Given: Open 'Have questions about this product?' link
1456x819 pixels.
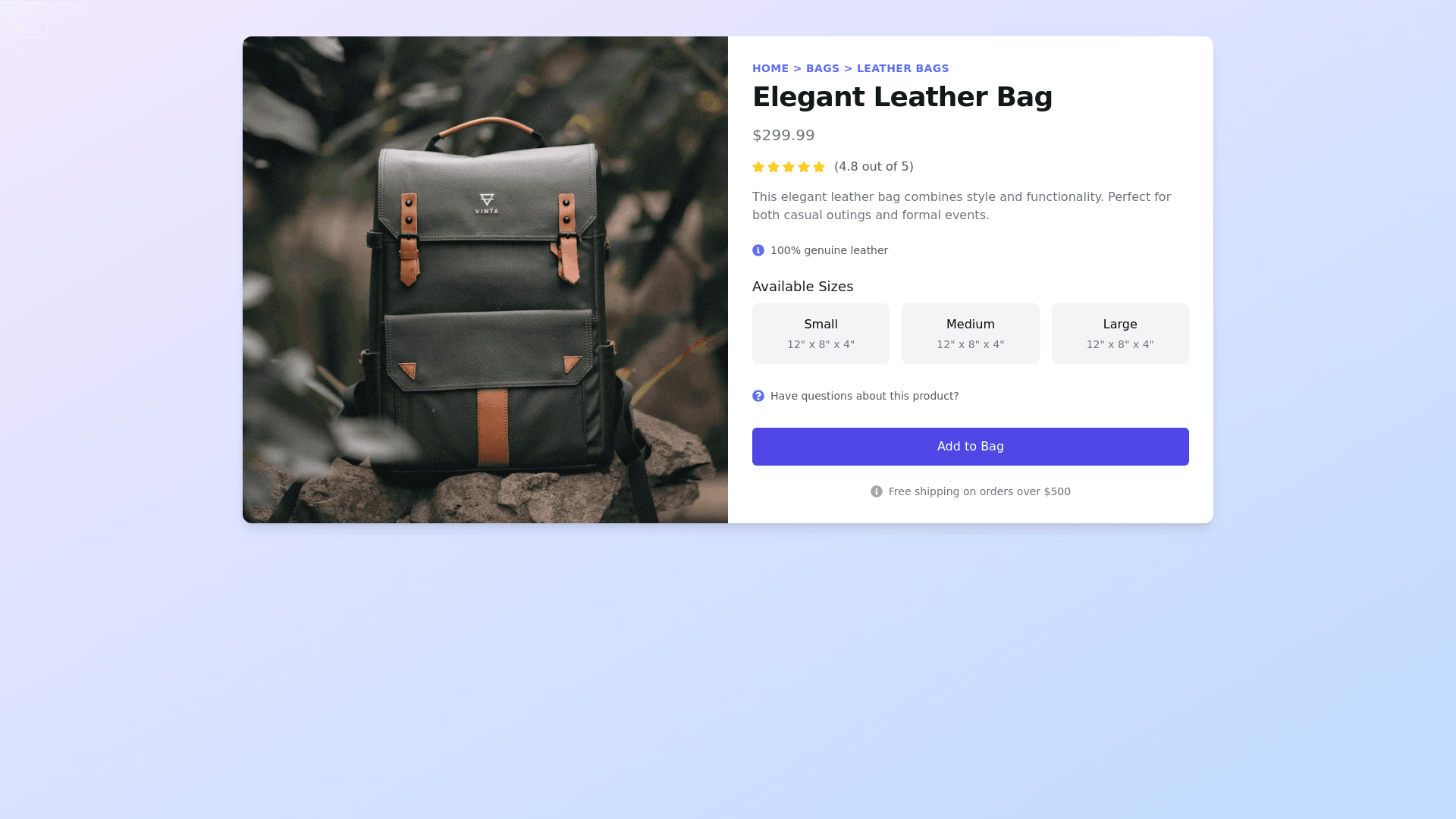Looking at the screenshot, I should pos(864,396).
